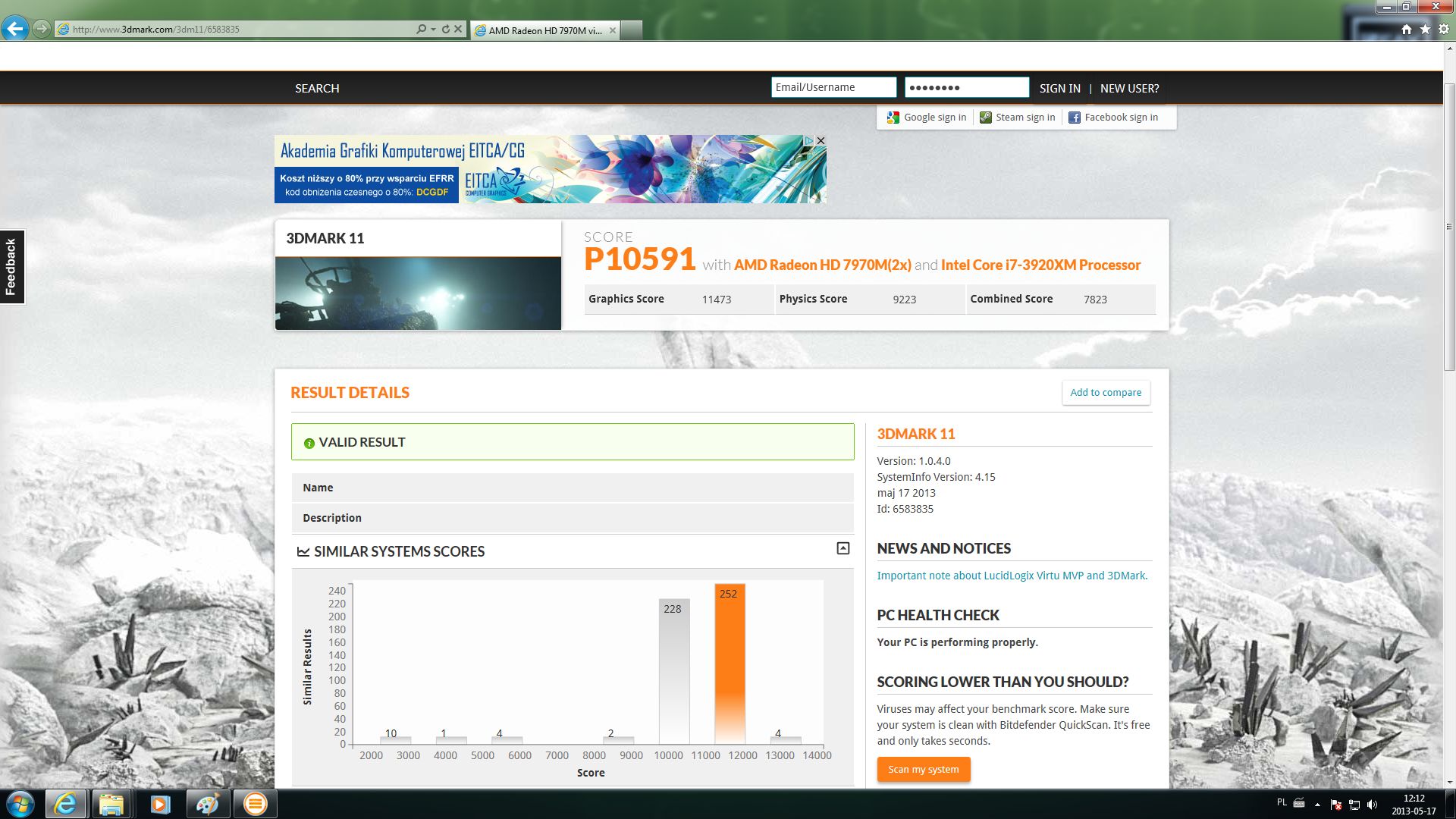The height and width of the screenshot is (819, 1456).
Task: Click the gray 228 bar in the chart
Action: 674,671
